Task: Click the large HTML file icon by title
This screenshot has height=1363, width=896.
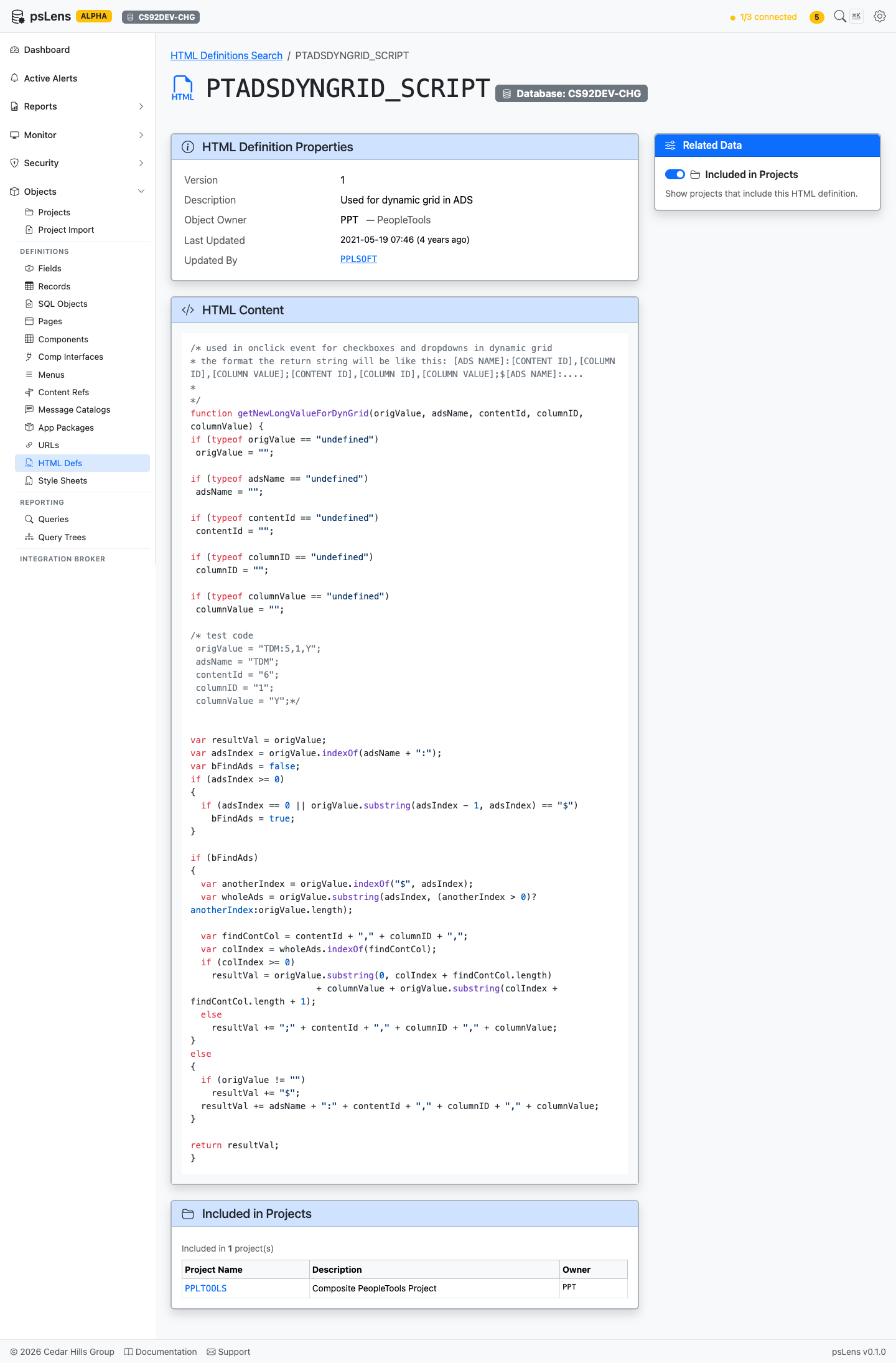Action: [x=183, y=88]
